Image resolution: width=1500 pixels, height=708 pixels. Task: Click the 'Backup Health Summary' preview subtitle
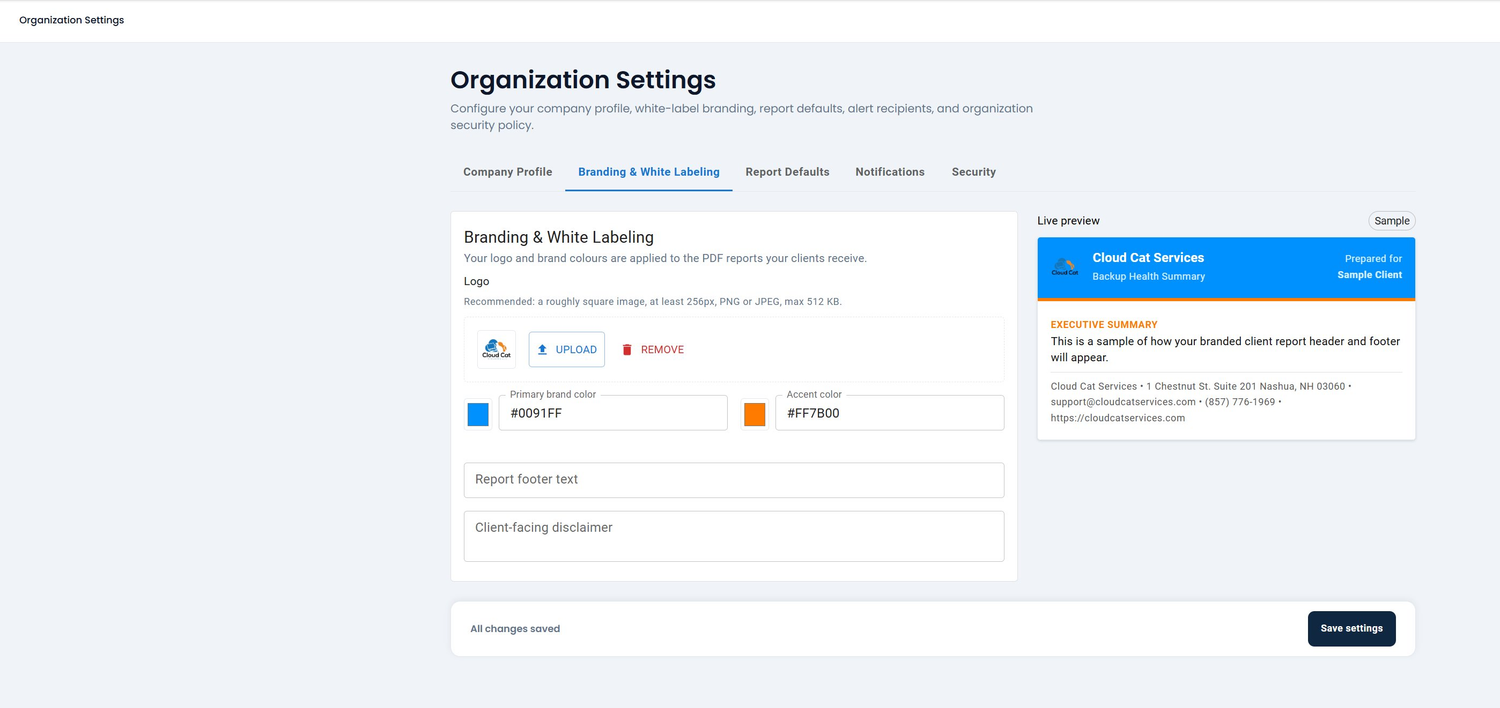click(x=1148, y=277)
